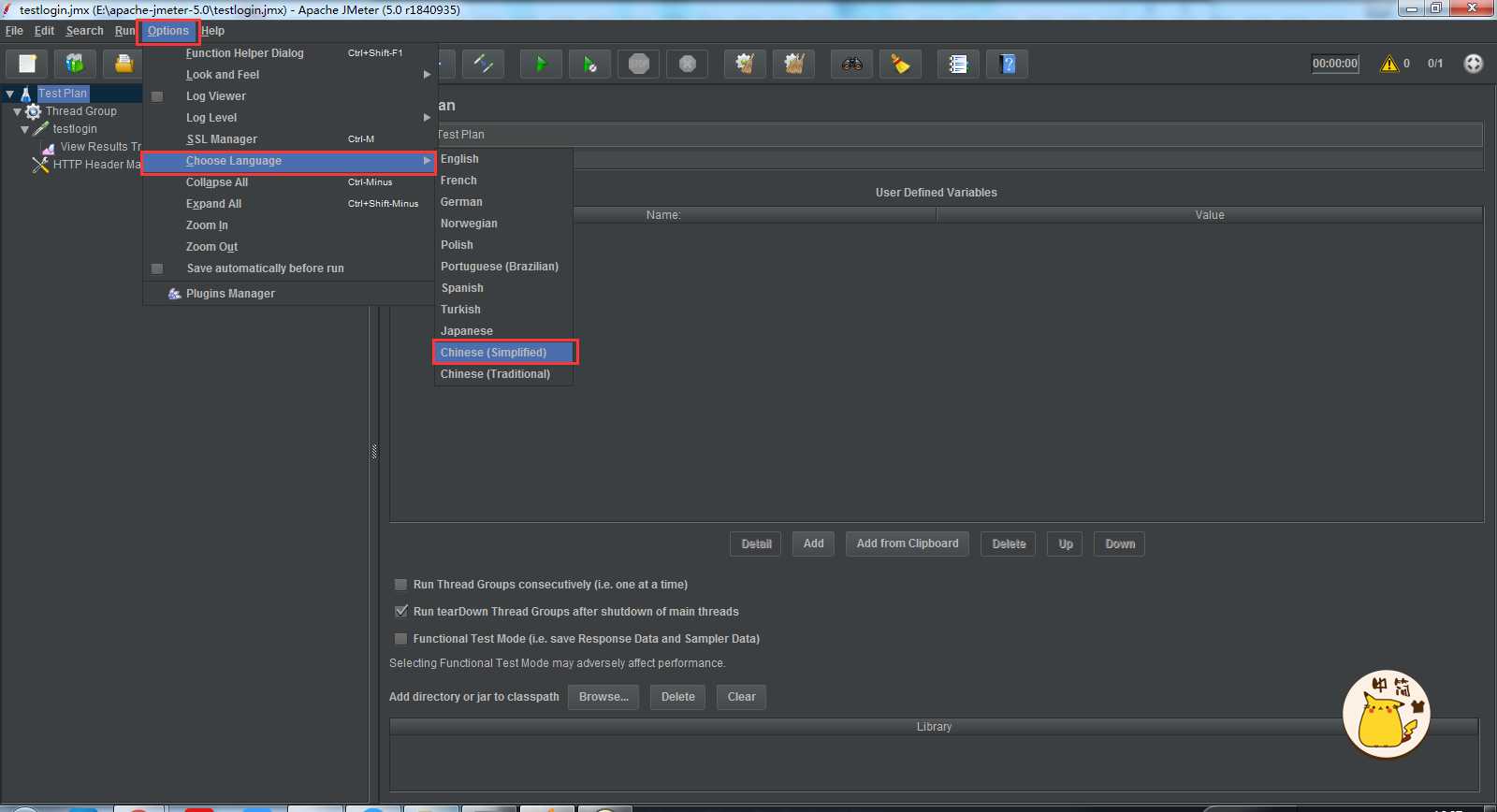Click the New test plan toolbar icon
Viewport: 1497px width, 812px height.
(x=27, y=64)
